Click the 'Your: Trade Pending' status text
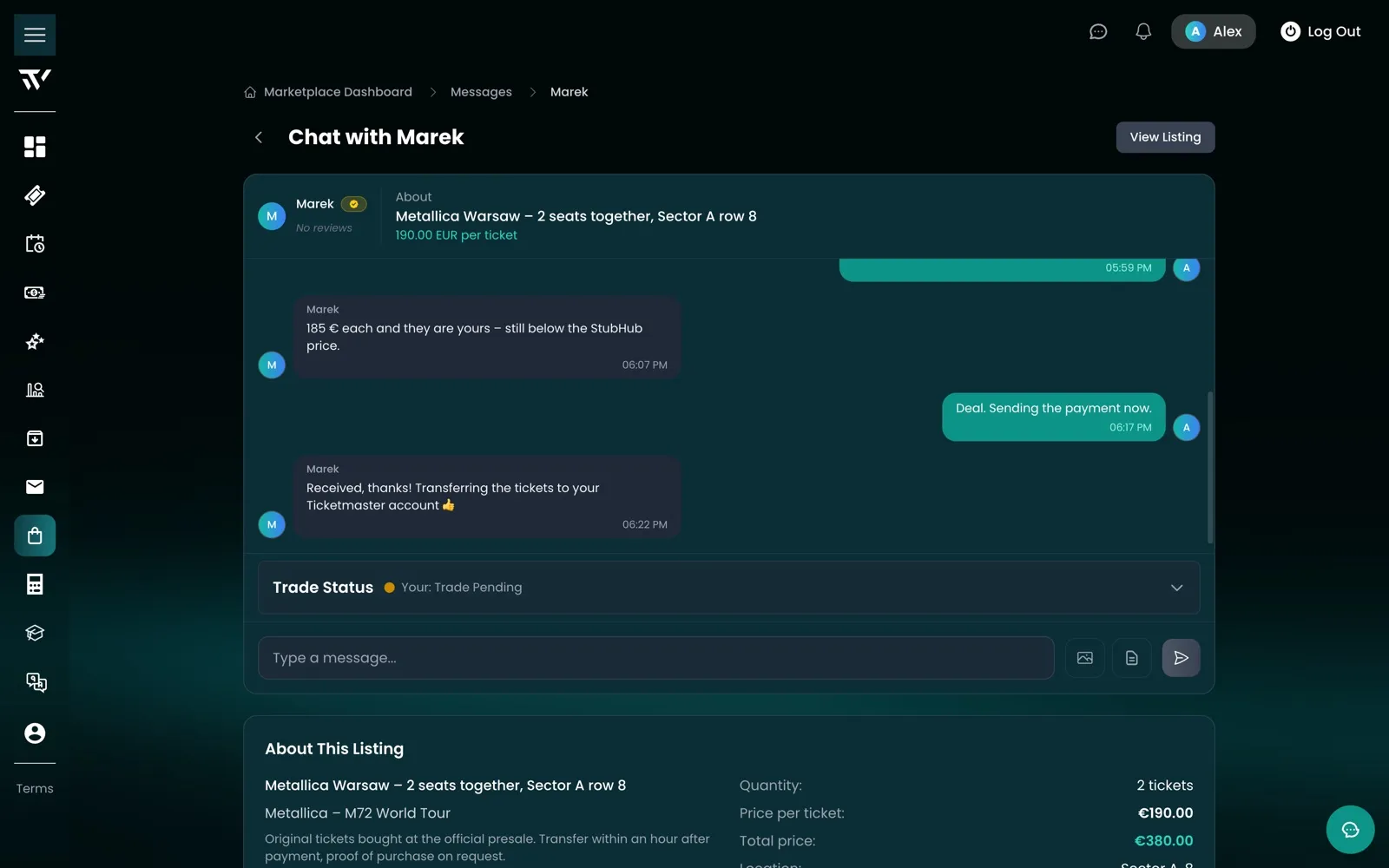The image size is (1389, 868). pos(461,588)
